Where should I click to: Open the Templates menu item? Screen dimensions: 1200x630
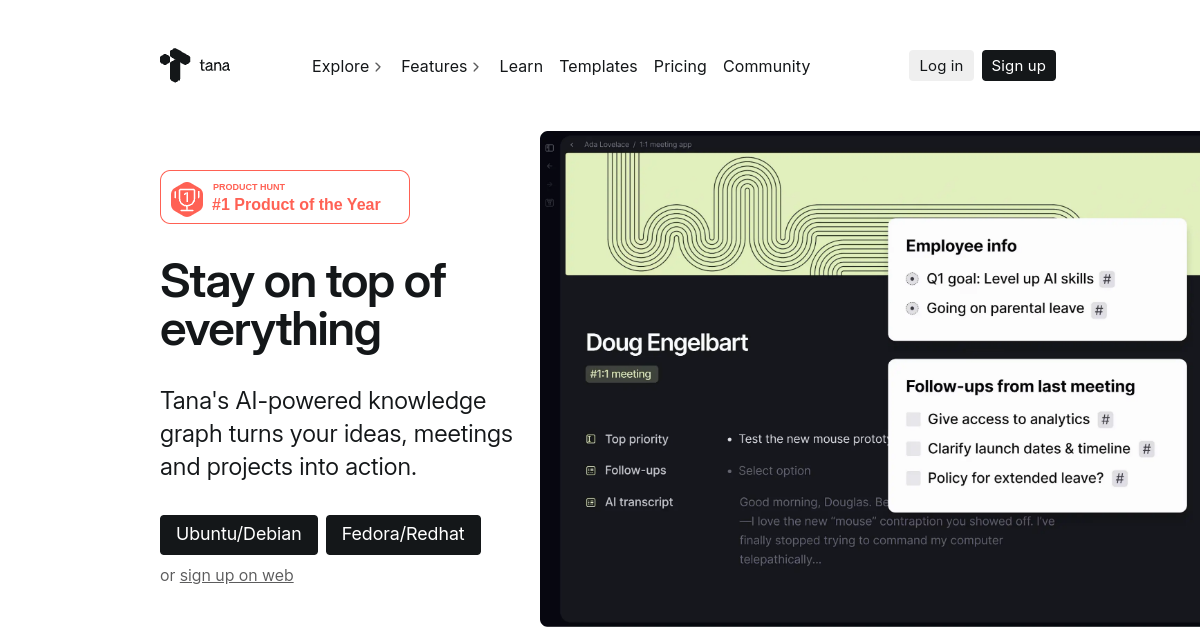point(598,66)
